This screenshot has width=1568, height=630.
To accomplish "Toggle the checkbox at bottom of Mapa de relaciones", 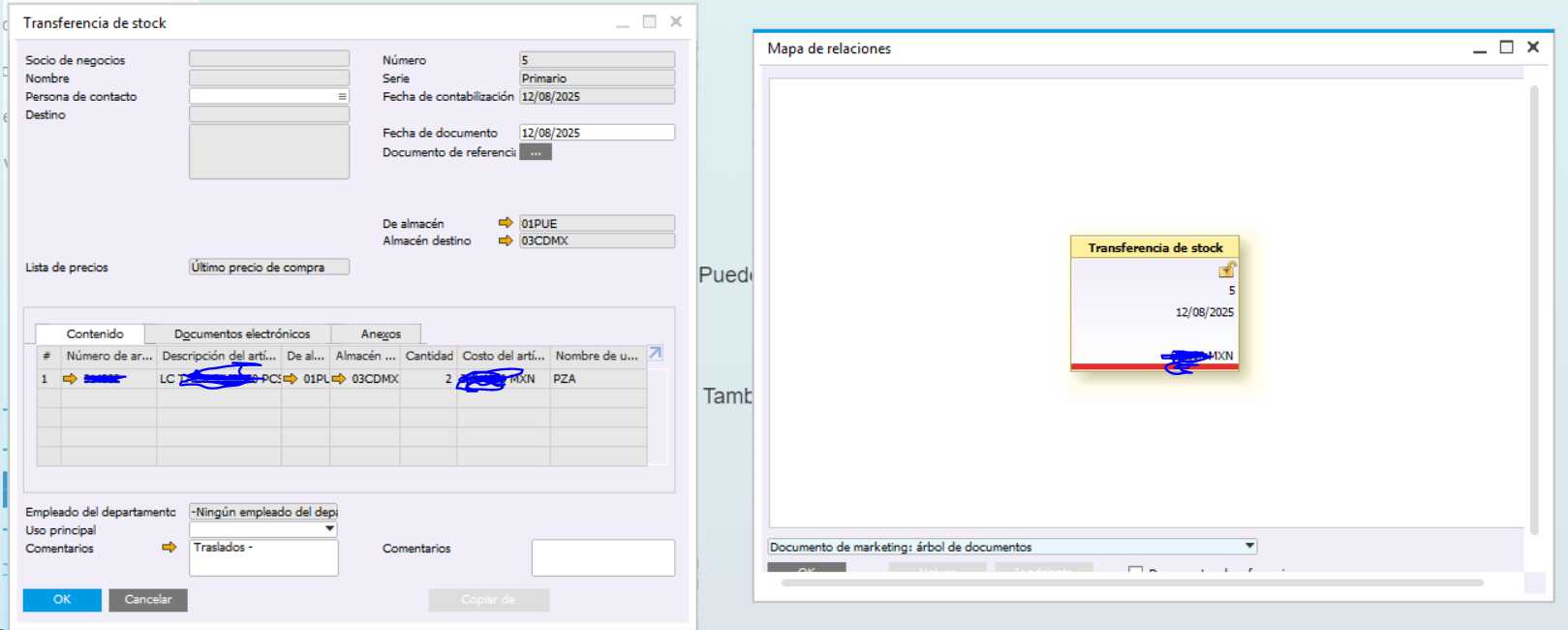I will click(x=1135, y=570).
